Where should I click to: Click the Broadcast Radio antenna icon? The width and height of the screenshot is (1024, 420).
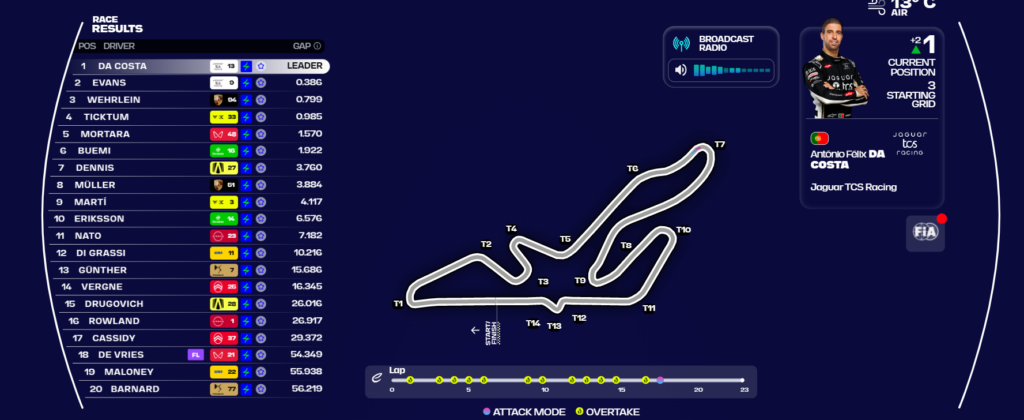pyautogui.click(x=681, y=44)
